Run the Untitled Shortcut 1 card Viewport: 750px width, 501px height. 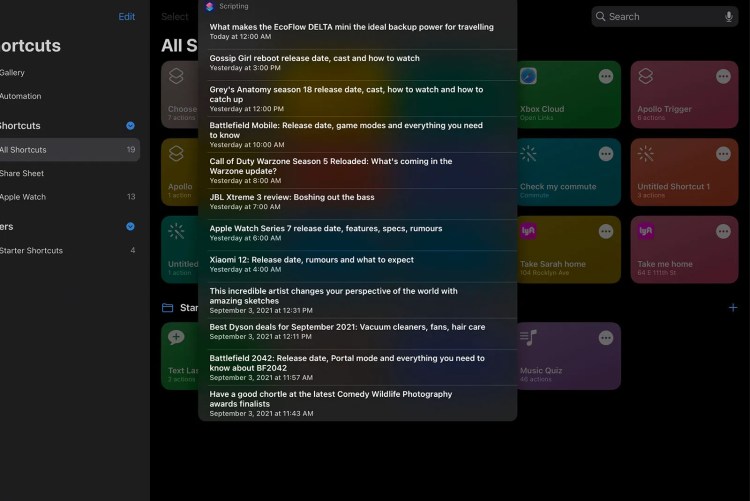(684, 172)
